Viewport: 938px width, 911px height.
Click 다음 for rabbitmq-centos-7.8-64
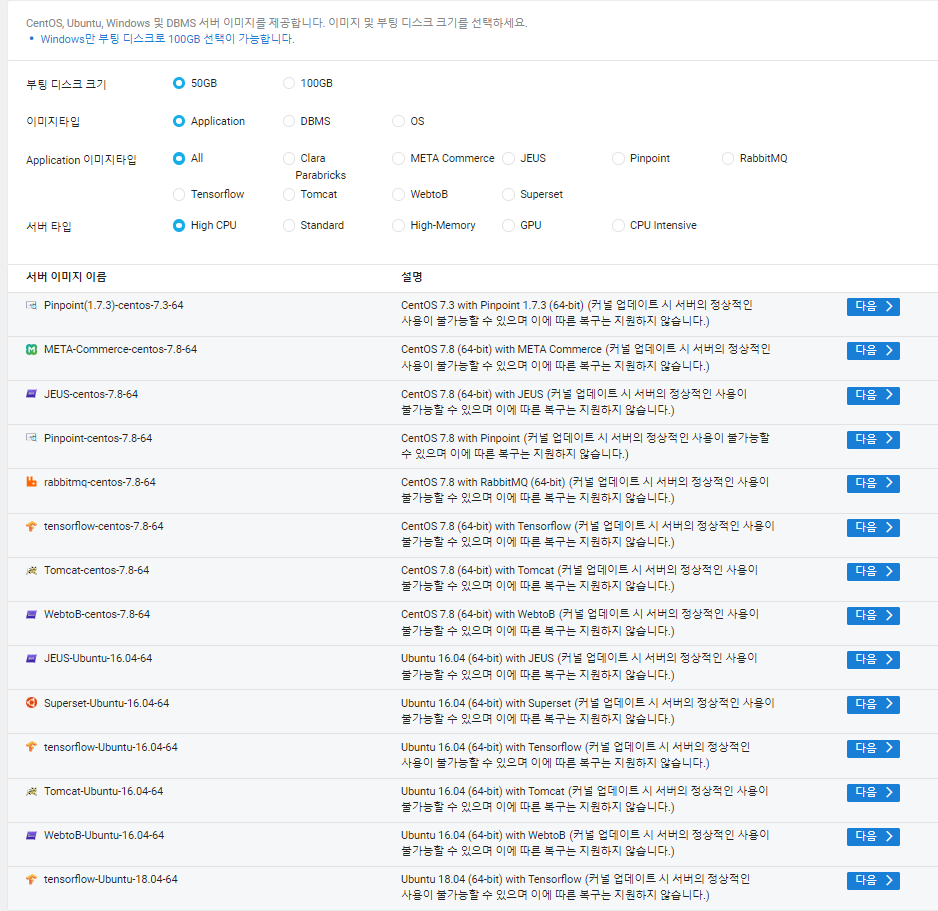tap(873, 483)
